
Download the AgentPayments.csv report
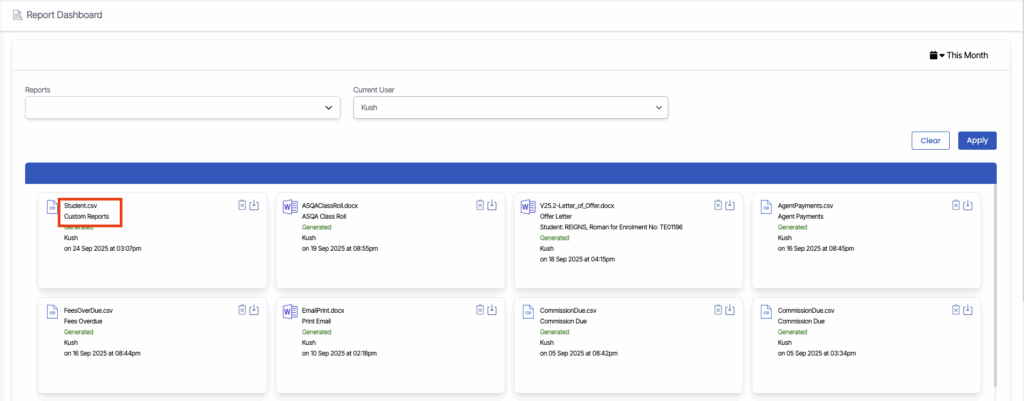coord(968,205)
